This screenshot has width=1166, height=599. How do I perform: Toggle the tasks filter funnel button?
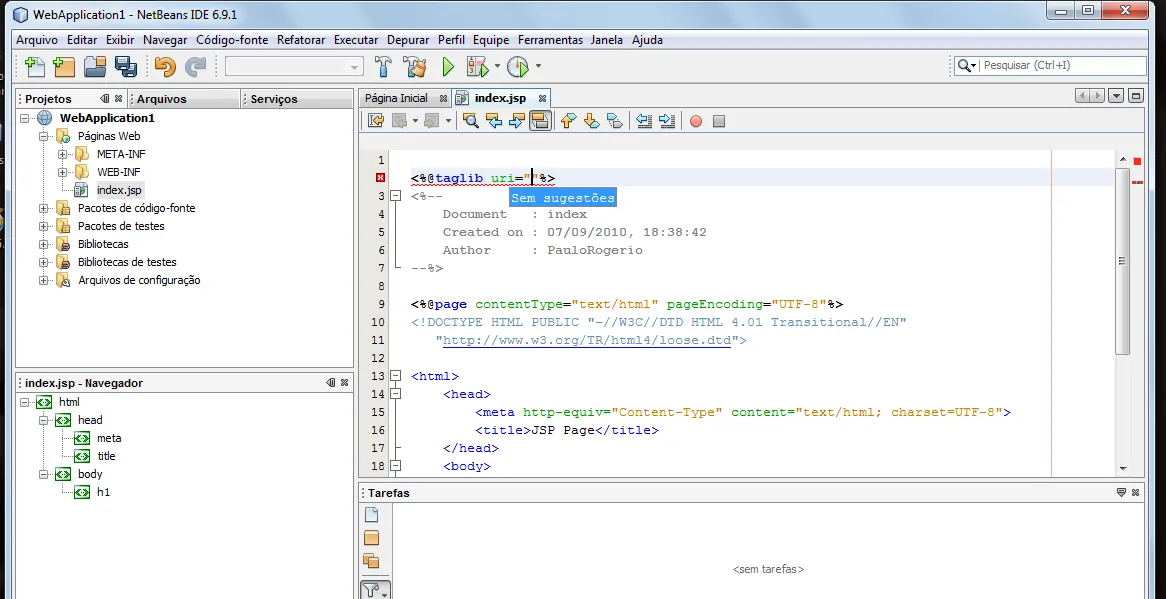coord(372,590)
